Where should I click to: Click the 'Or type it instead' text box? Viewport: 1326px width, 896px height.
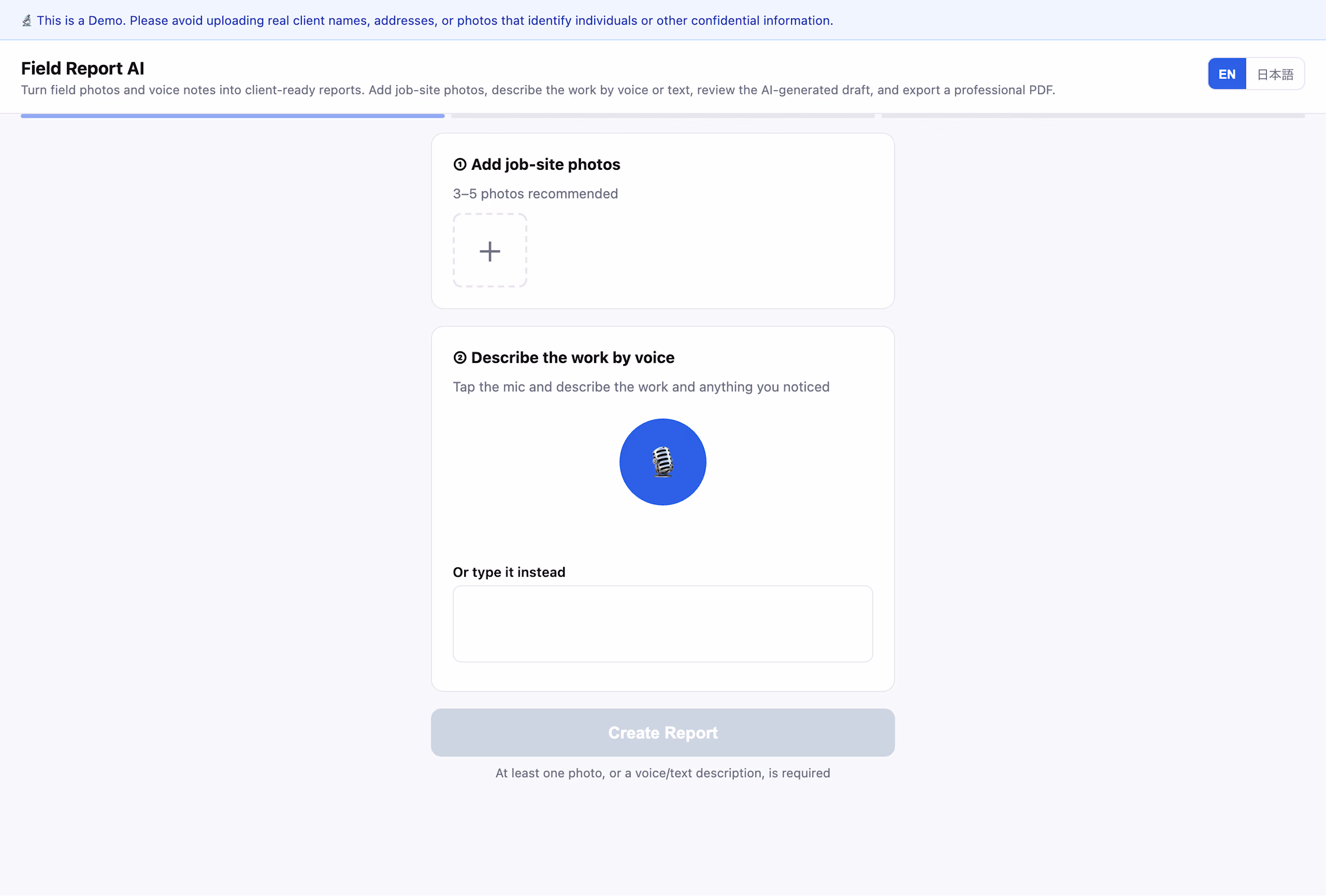point(662,624)
